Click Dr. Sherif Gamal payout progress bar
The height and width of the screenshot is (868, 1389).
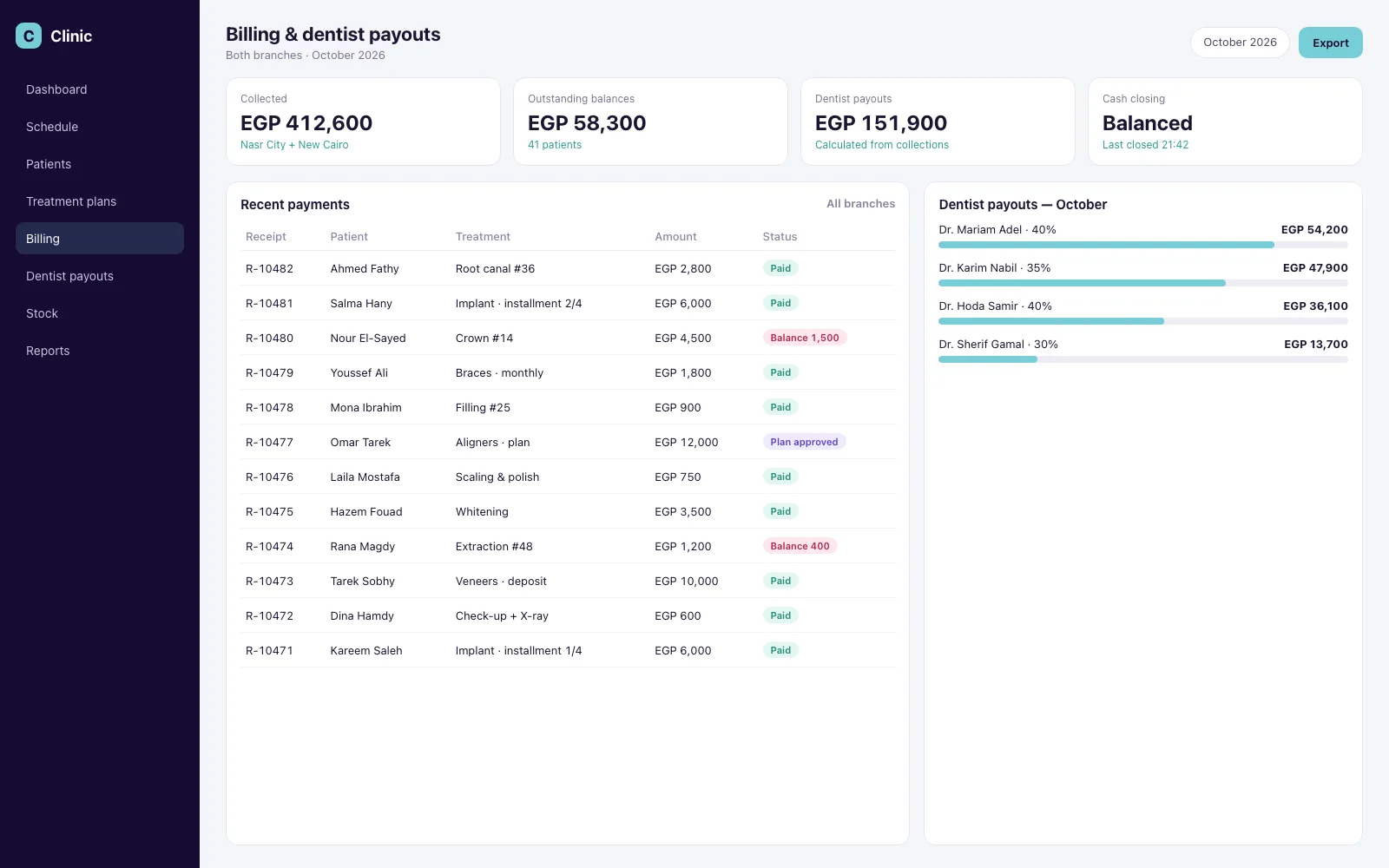pyautogui.click(x=1143, y=359)
